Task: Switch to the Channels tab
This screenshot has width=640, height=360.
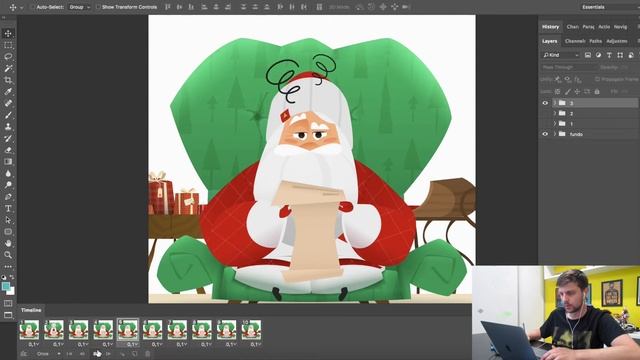Action: (575, 41)
